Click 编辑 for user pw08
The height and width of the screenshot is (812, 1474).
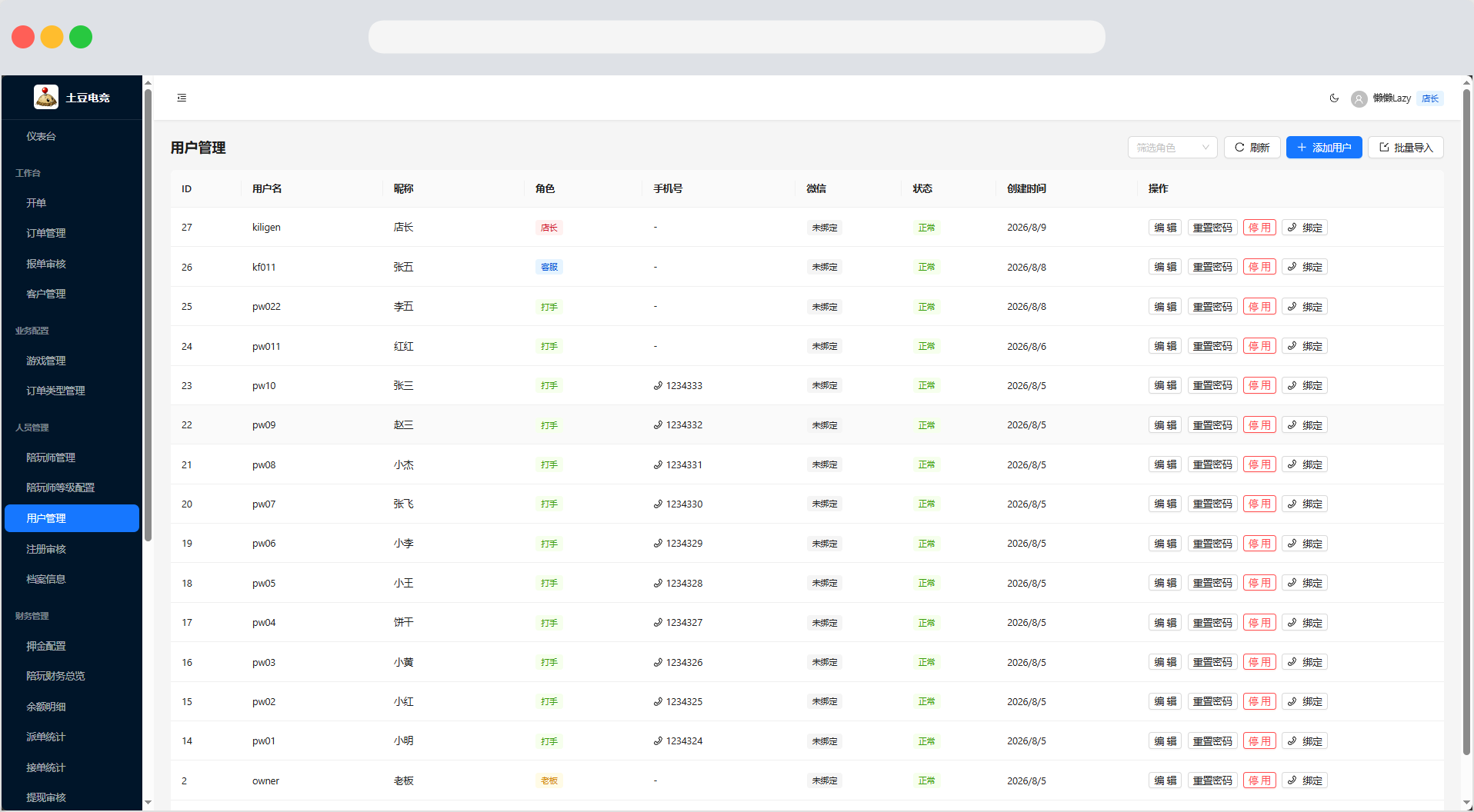pos(1165,464)
